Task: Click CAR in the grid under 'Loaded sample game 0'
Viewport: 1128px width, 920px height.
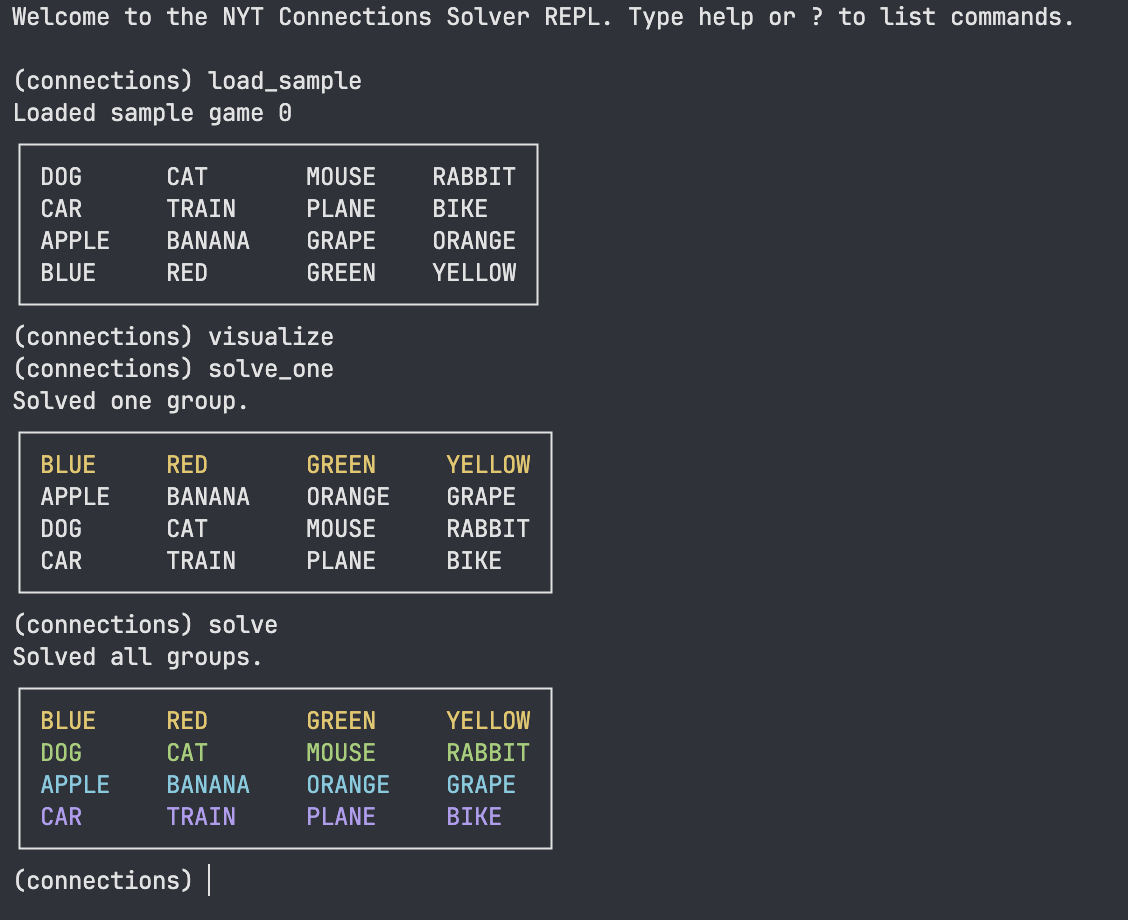Action: (x=61, y=209)
